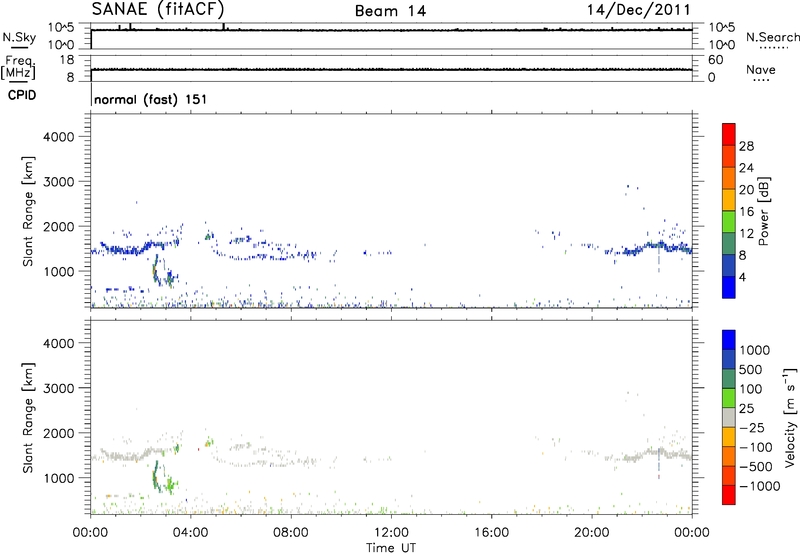Click the Time UT axis title
The height and width of the screenshot is (554, 800).
391,547
